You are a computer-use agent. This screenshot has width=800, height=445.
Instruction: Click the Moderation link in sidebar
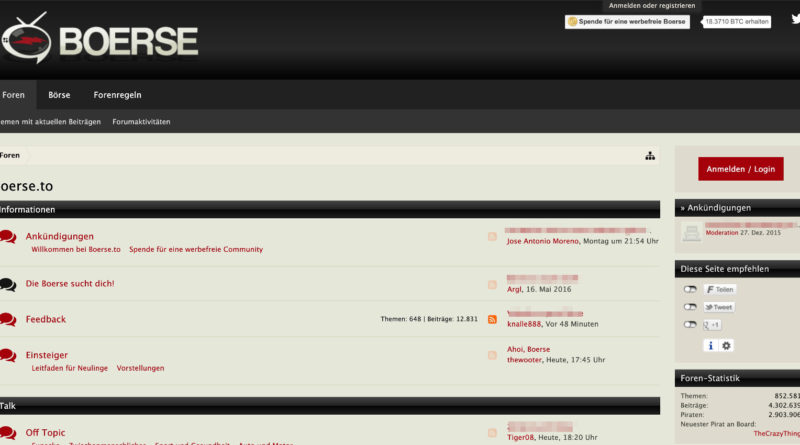[722, 233]
